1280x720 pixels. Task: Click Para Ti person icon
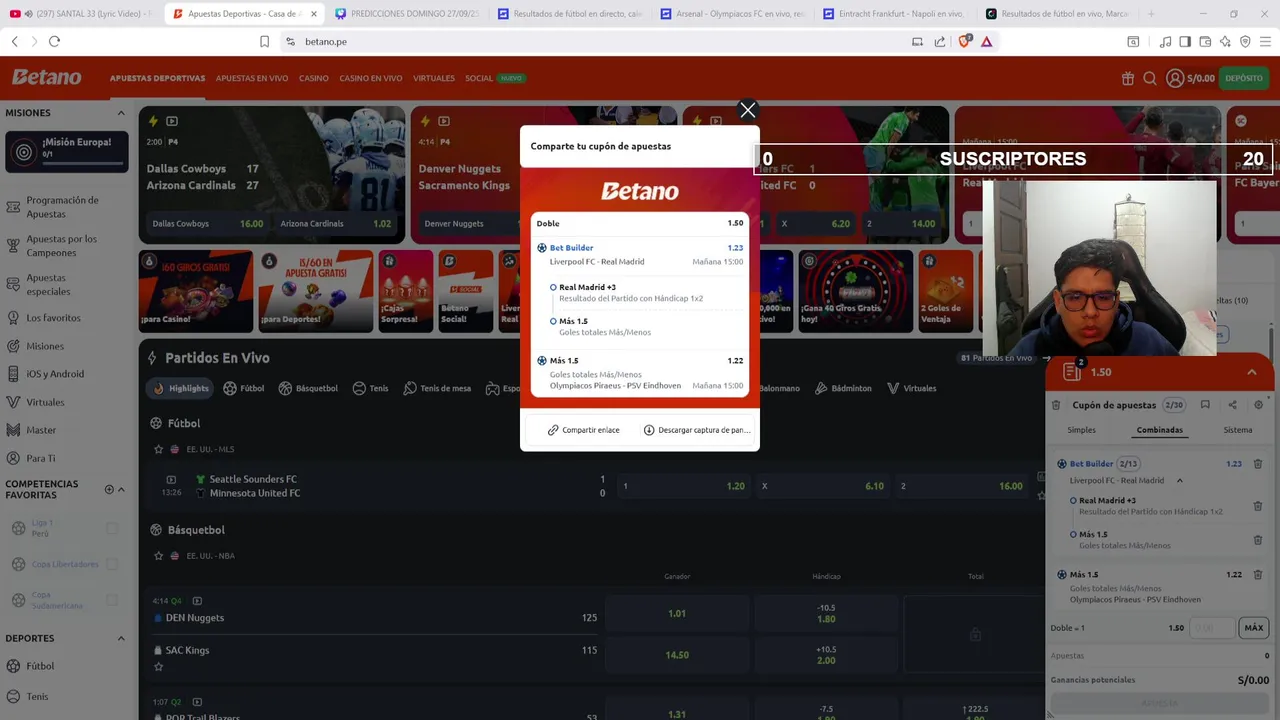point(13,458)
